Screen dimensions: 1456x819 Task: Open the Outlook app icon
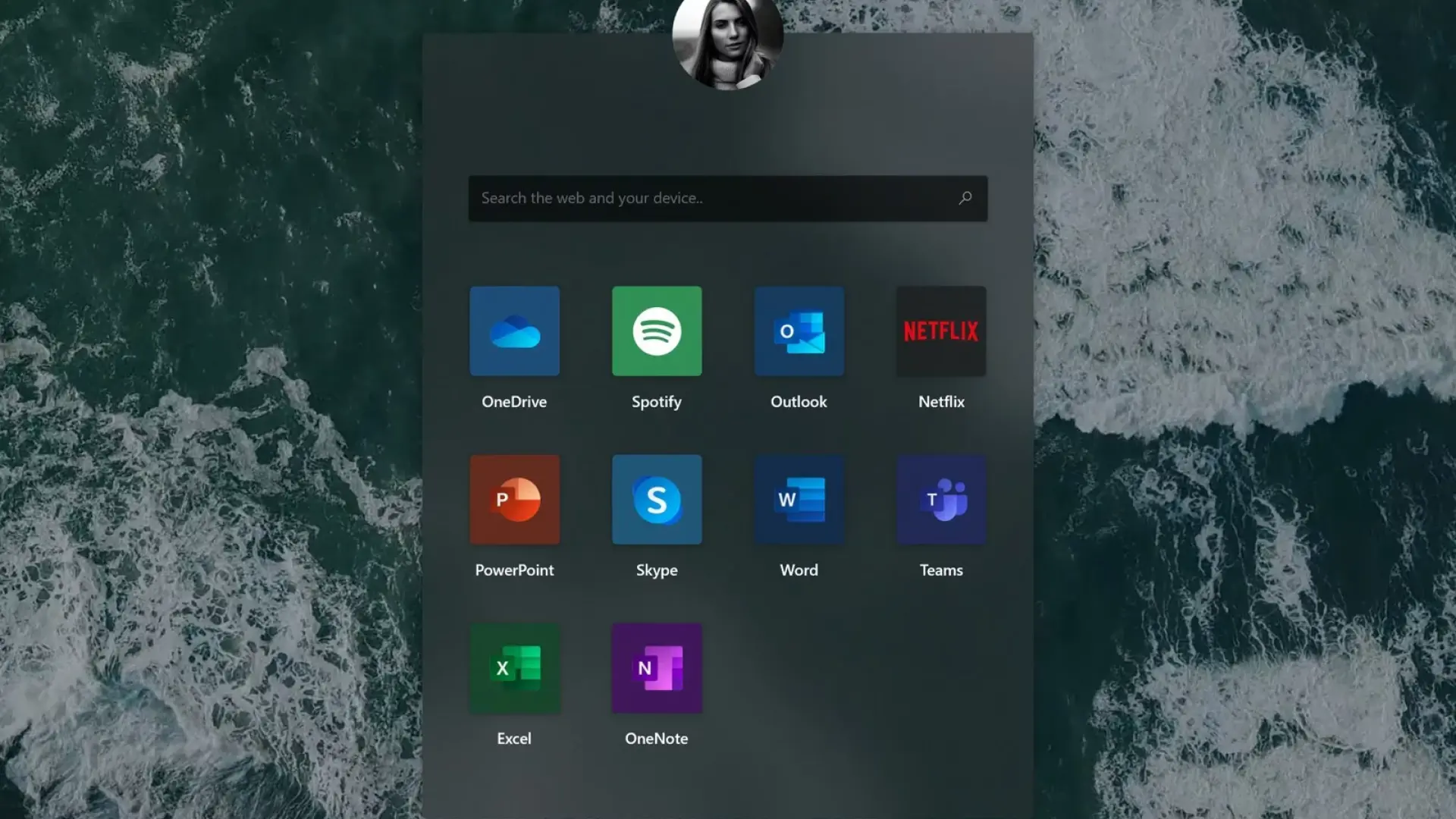pyautogui.click(x=799, y=331)
